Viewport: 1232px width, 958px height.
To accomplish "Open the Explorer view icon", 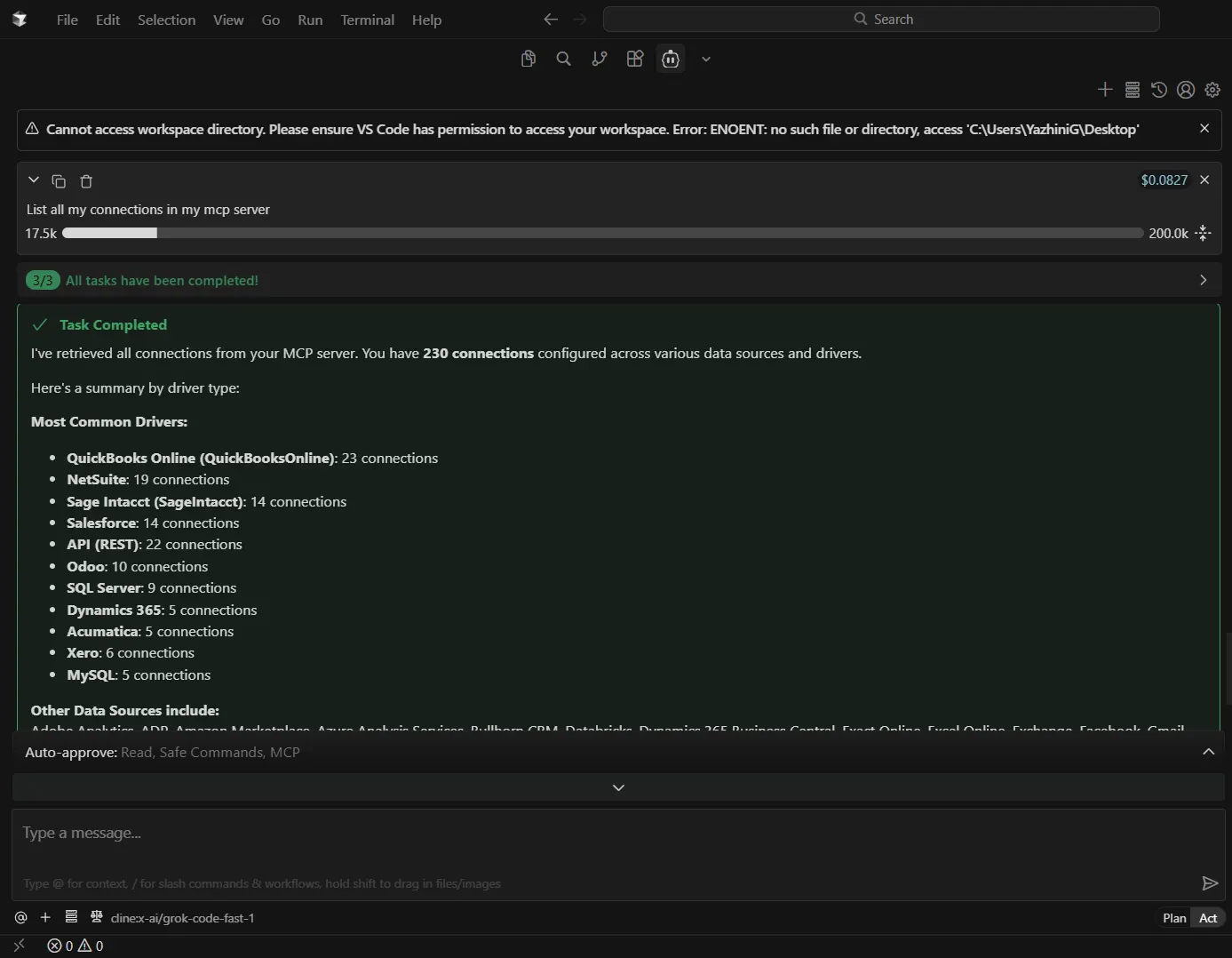I will pyautogui.click(x=529, y=59).
